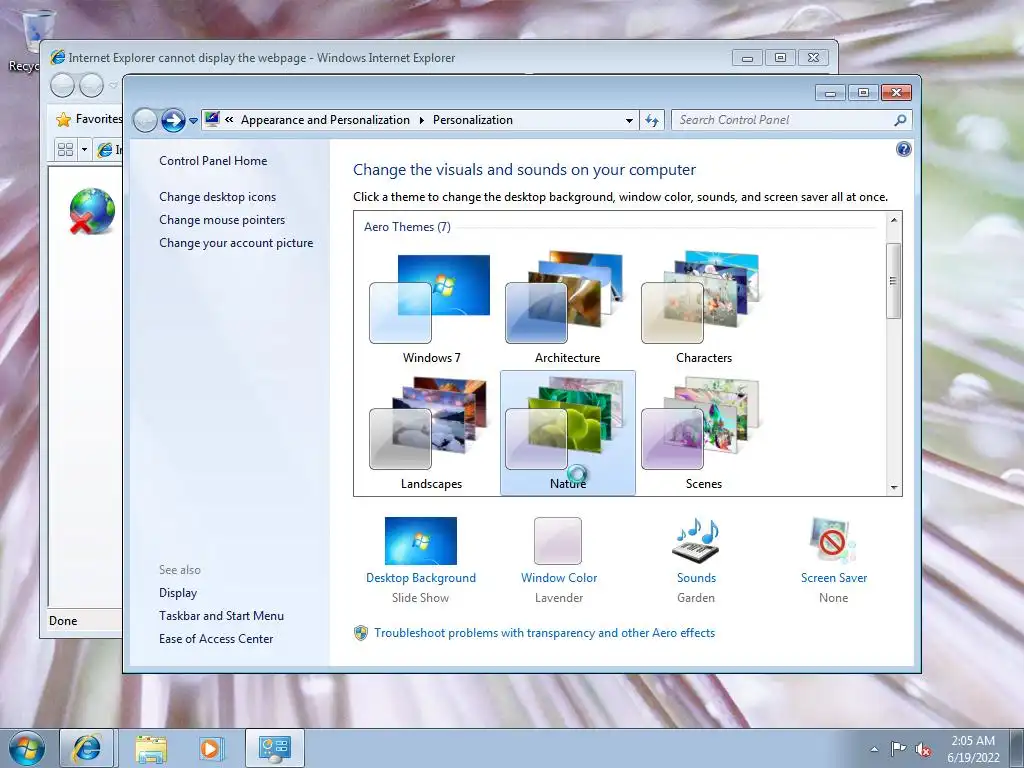Open the Quick Tabs dropdown arrow in Internet Explorer
Screen dimensions: 1024x768
pos(84,150)
